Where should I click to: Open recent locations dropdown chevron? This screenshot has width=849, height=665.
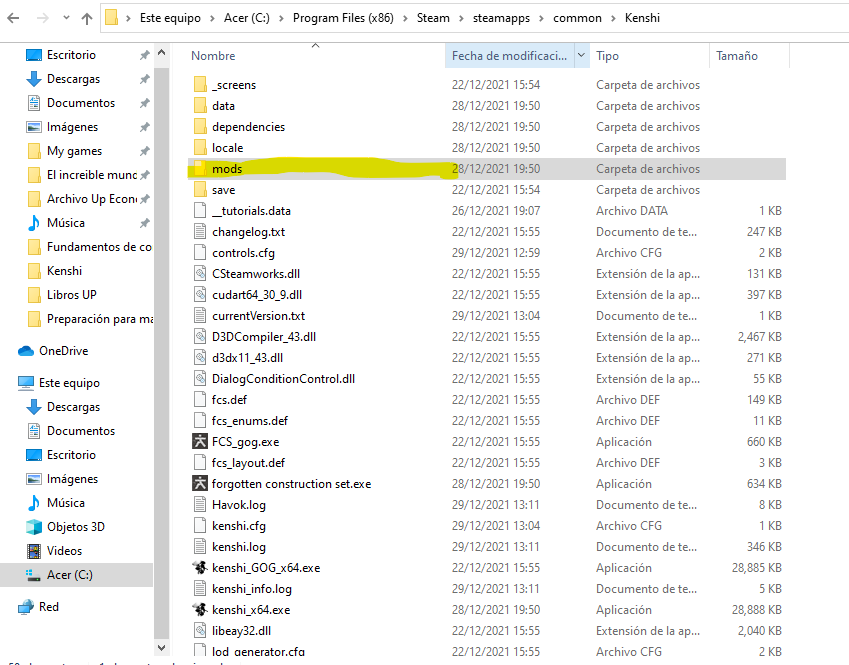click(66, 18)
